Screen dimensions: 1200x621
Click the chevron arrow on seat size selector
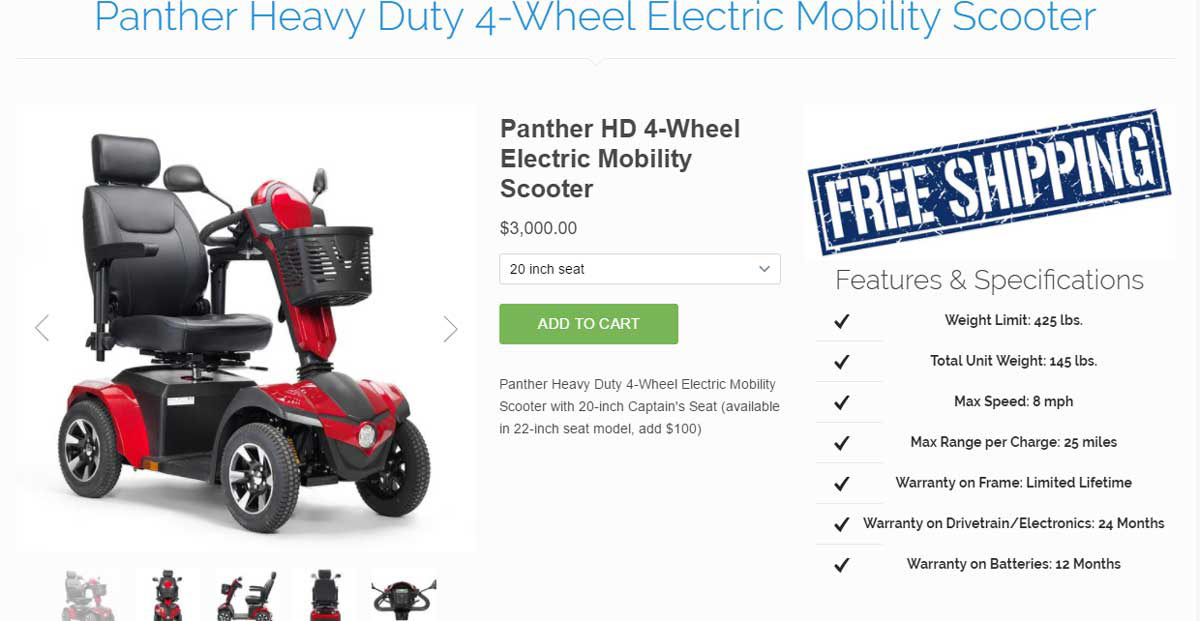point(764,269)
